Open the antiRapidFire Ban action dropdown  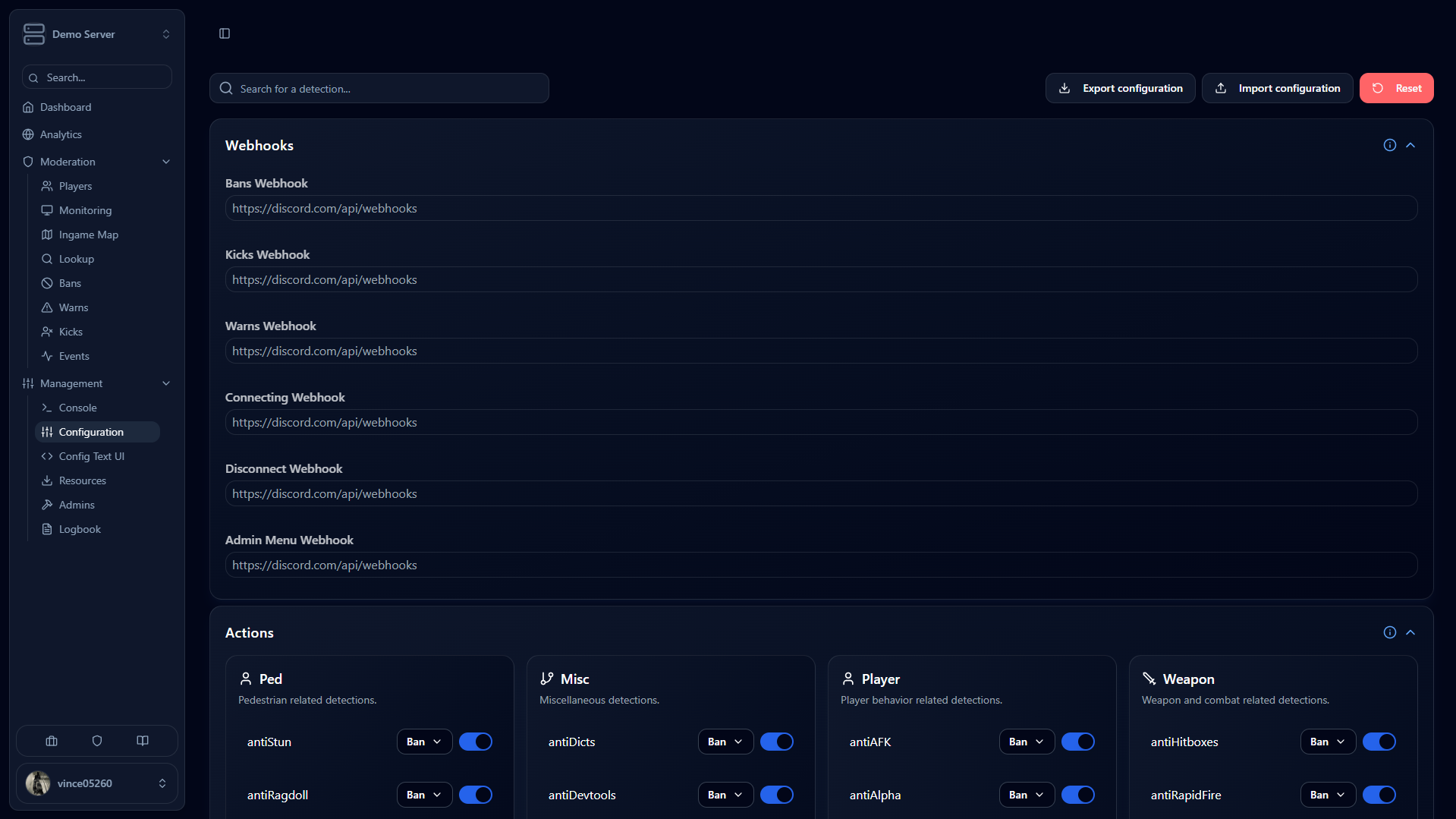coord(1328,795)
